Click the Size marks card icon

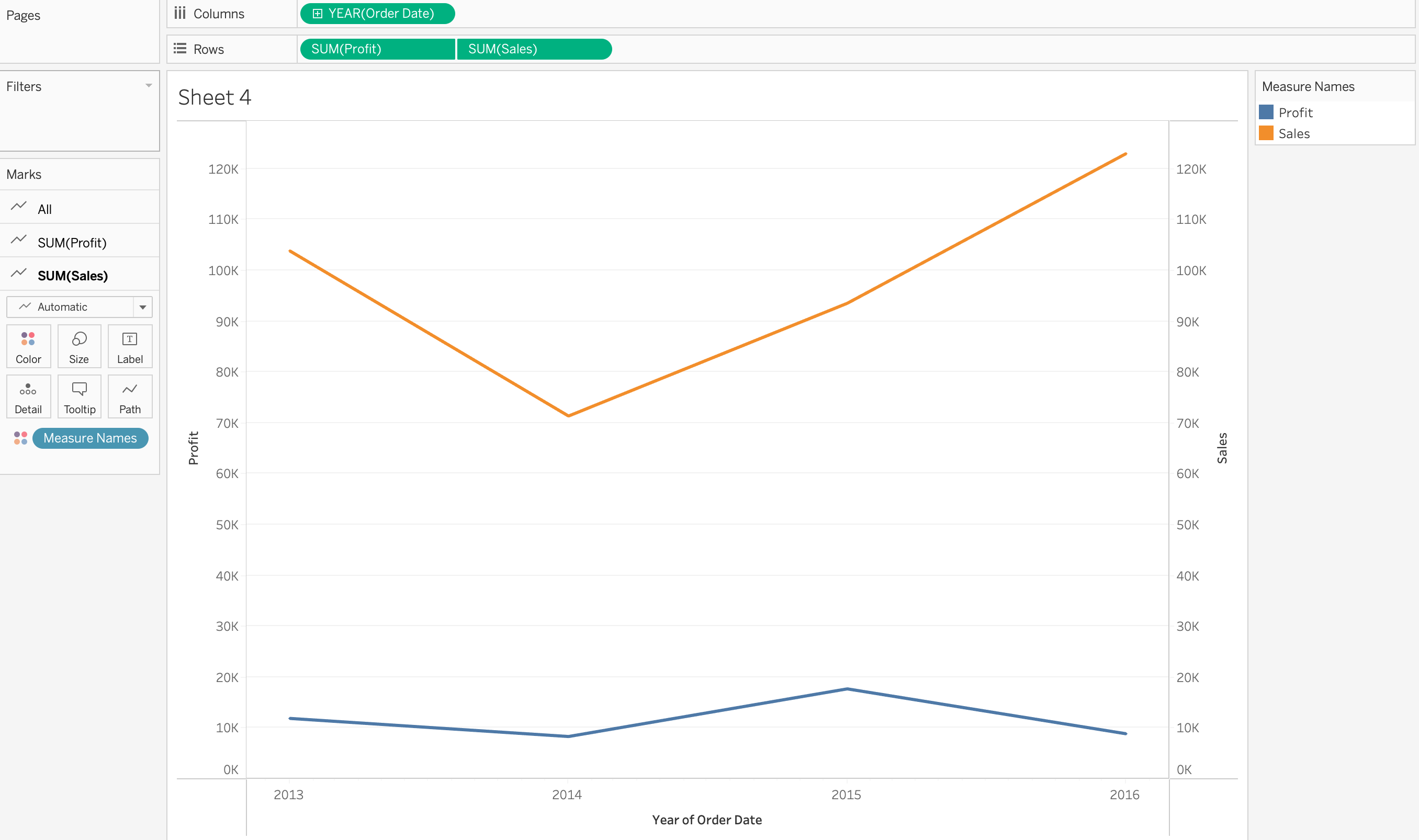(x=80, y=339)
